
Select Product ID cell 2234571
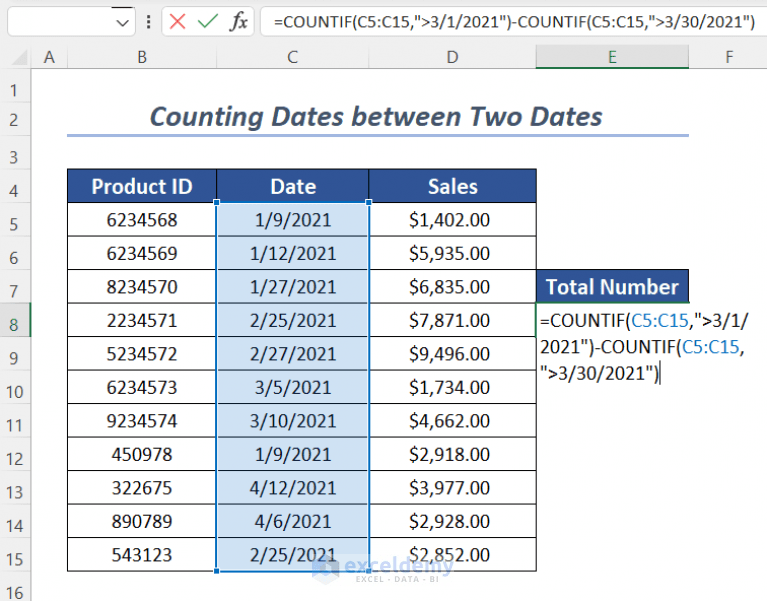click(142, 320)
